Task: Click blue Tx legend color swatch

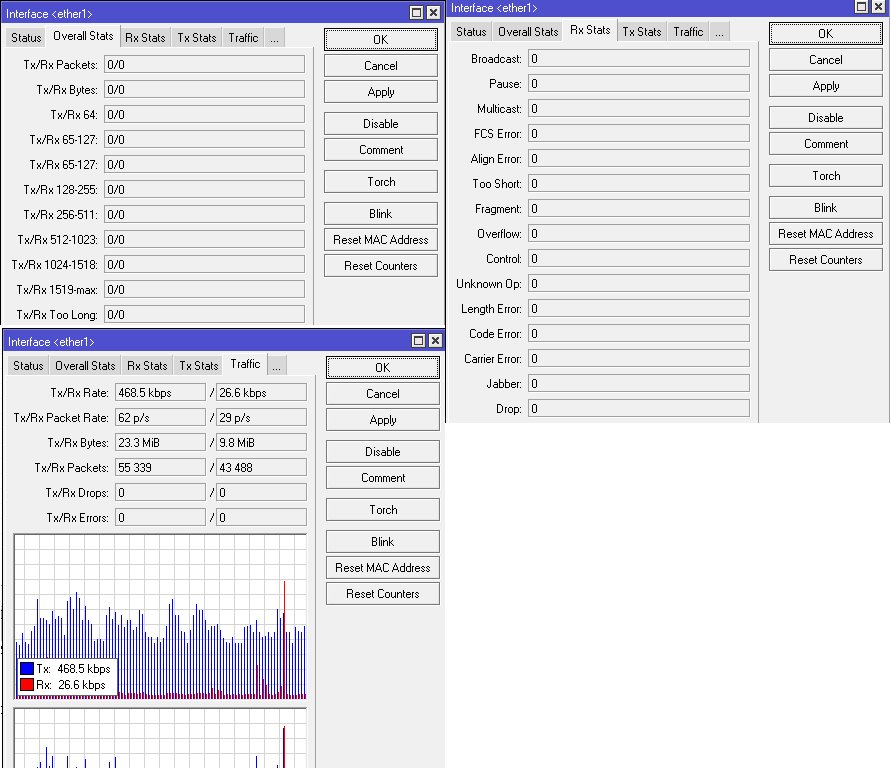Action: pos(27,668)
